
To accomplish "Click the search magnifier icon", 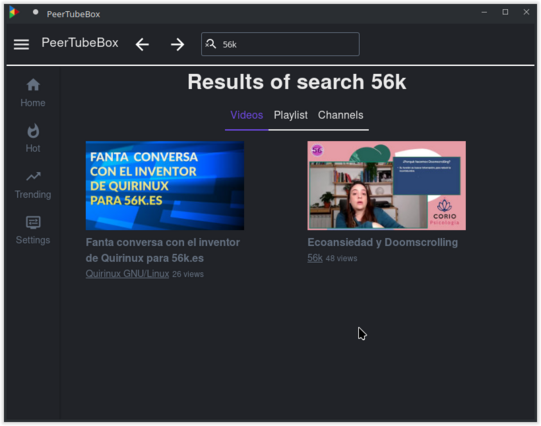I will [x=210, y=44].
